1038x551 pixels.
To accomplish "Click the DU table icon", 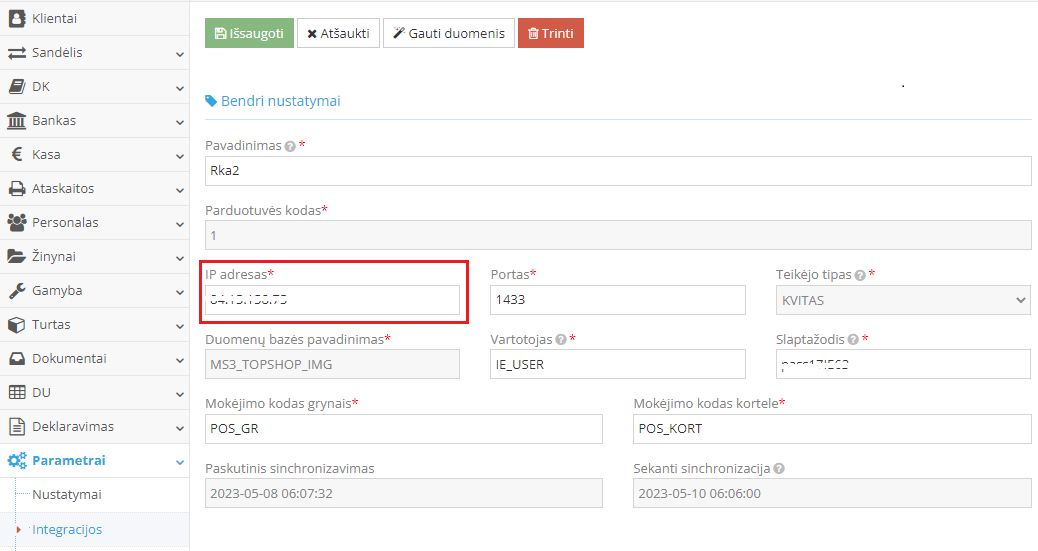I will click(17, 393).
